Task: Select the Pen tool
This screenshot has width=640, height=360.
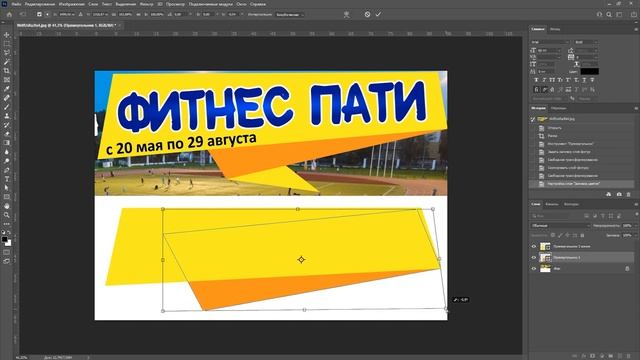Action: pyautogui.click(x=7, y=170)
